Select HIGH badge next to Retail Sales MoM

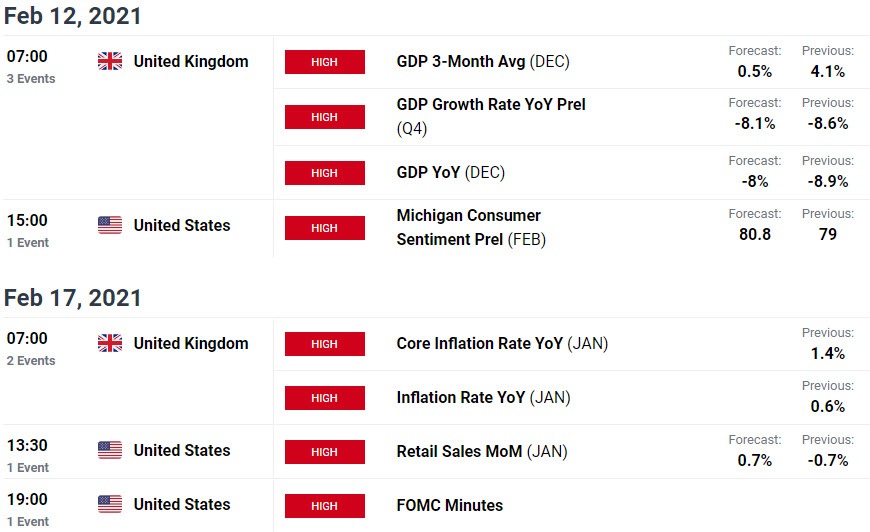325,452
